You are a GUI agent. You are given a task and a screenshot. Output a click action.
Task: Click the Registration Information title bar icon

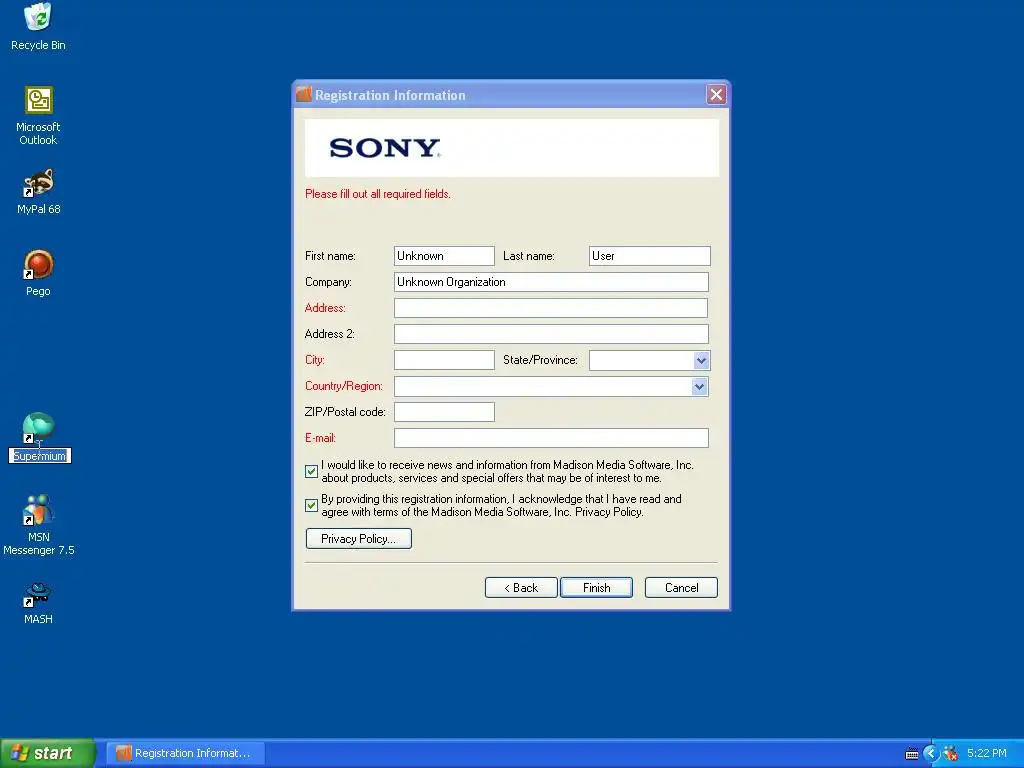[x=304, y=95]
